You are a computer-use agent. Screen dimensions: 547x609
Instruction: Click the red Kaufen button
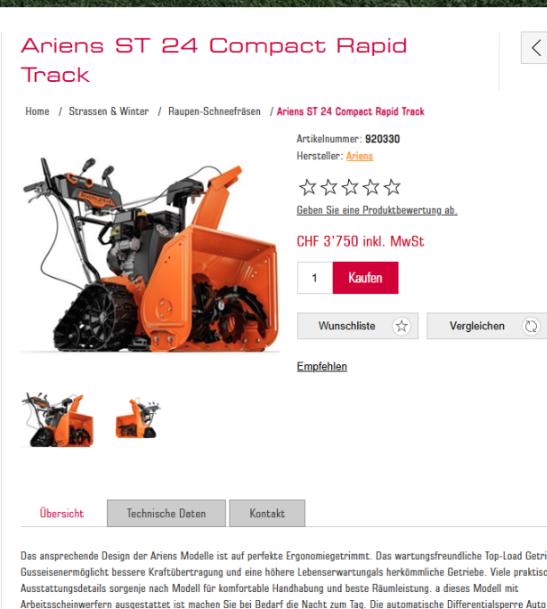click(365, 278)
